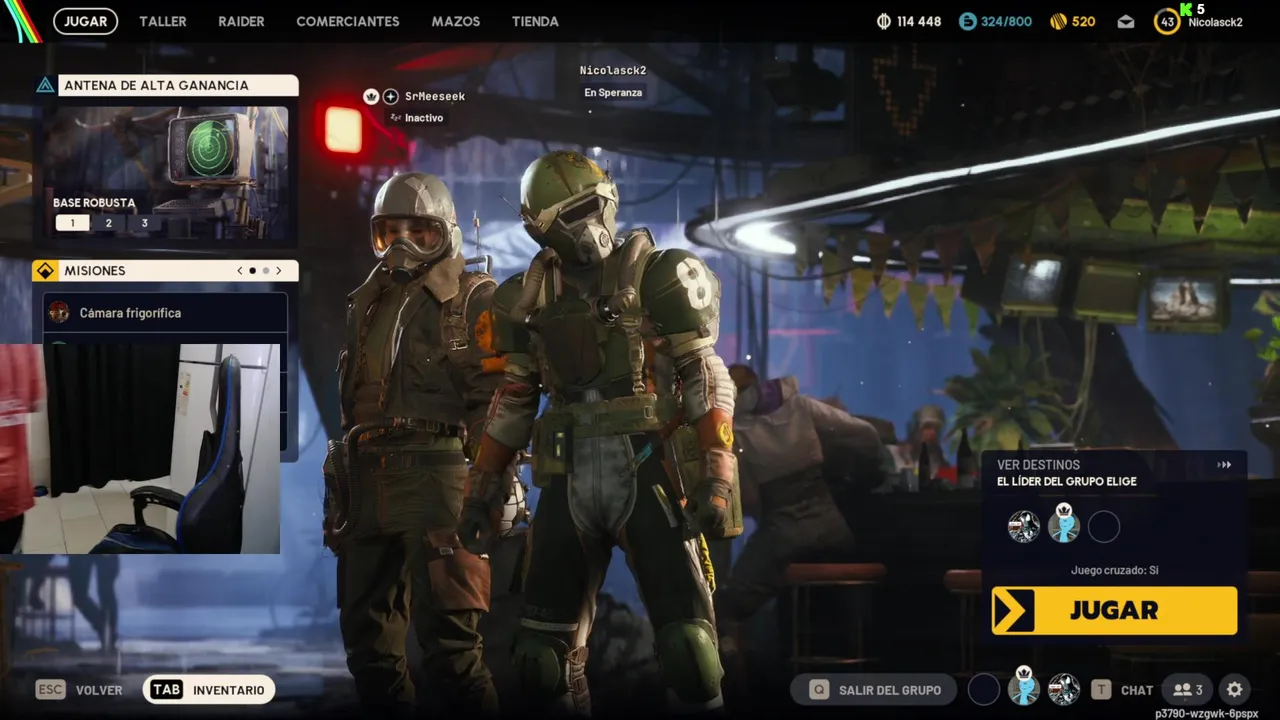This screenshot has width=1280, height=720.
Task: Click the plus icon next to SrMeeseek
Action: click(x=391, y=97)
